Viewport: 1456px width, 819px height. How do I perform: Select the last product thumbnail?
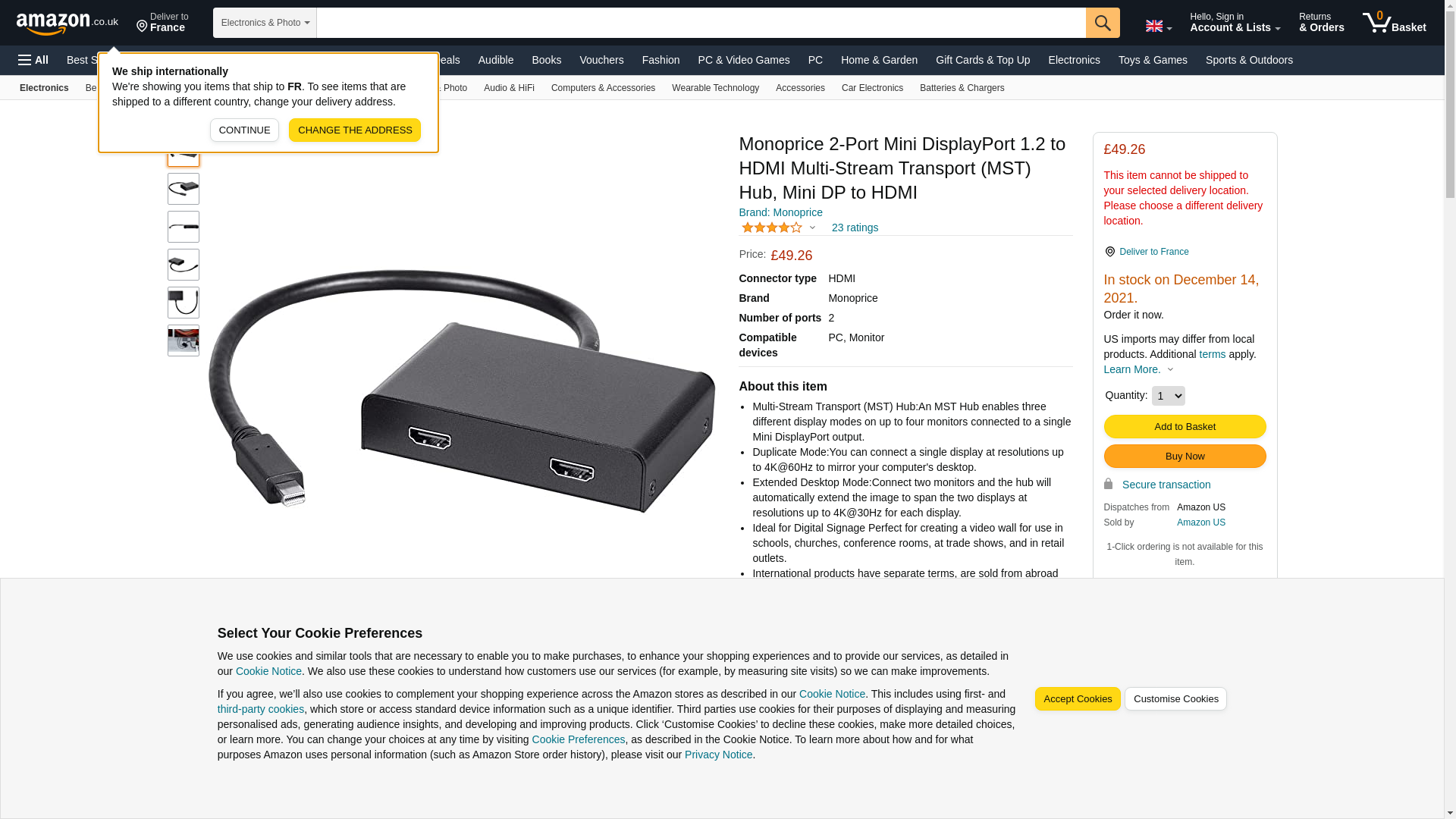pyautogui.click(x=184, y=340)
